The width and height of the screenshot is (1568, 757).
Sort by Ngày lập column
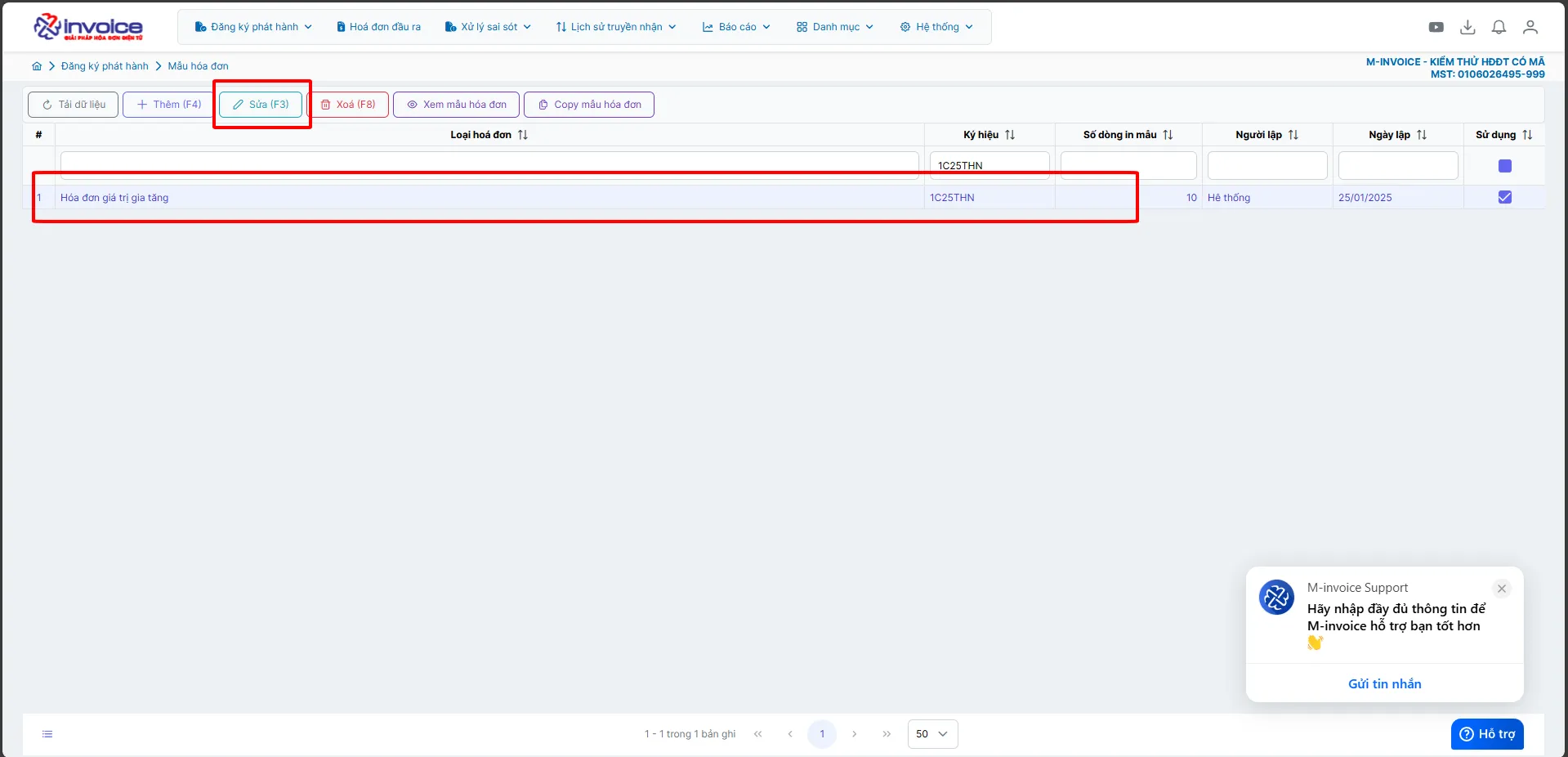point(1422,135)
